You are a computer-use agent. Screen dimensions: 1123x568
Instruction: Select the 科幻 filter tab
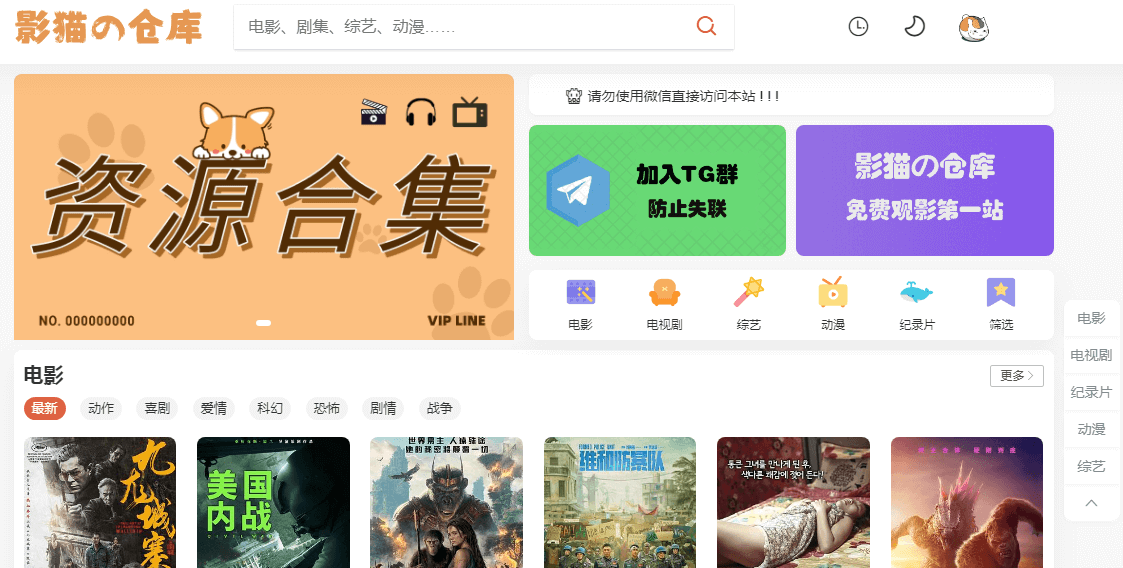tap(270, 408)
